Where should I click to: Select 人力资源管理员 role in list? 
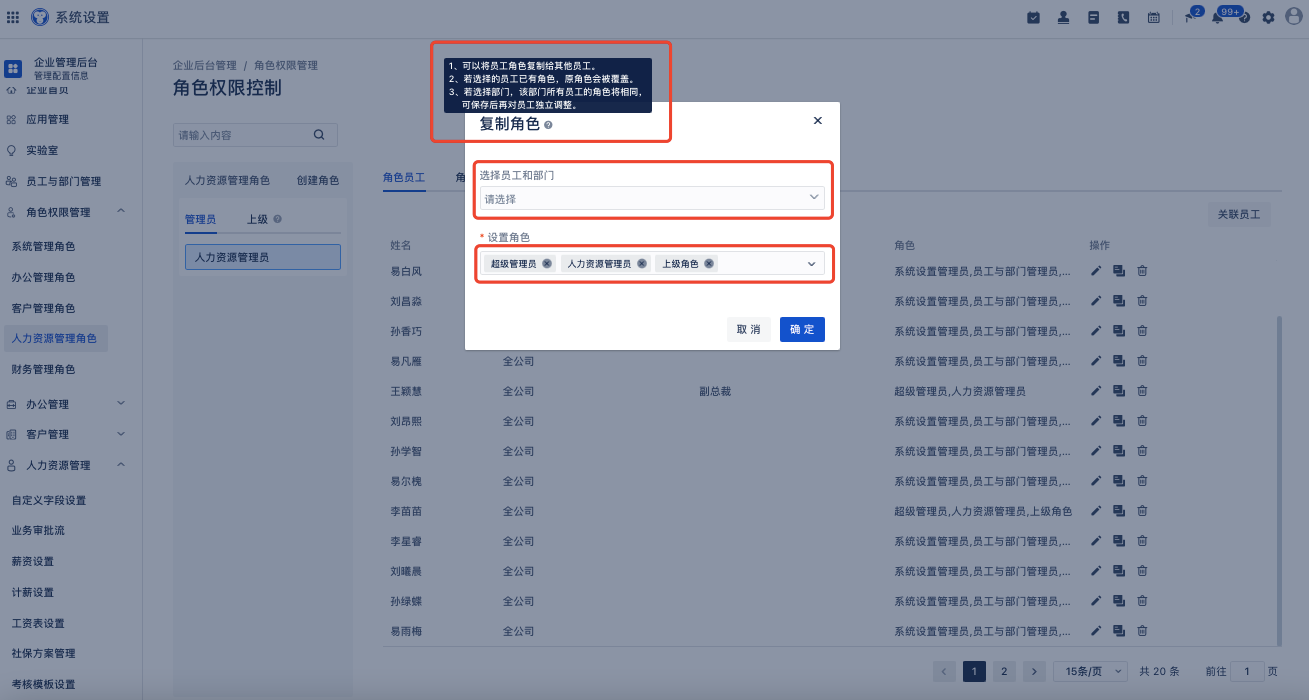click(x=263, y=257)
